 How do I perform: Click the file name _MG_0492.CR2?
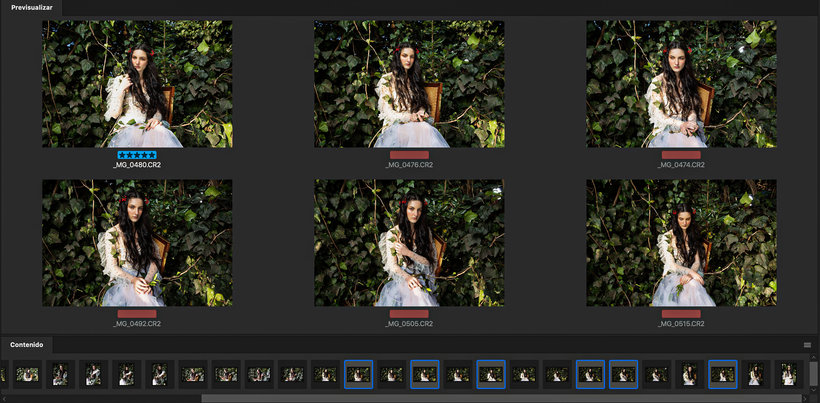[x=137, y=324]
